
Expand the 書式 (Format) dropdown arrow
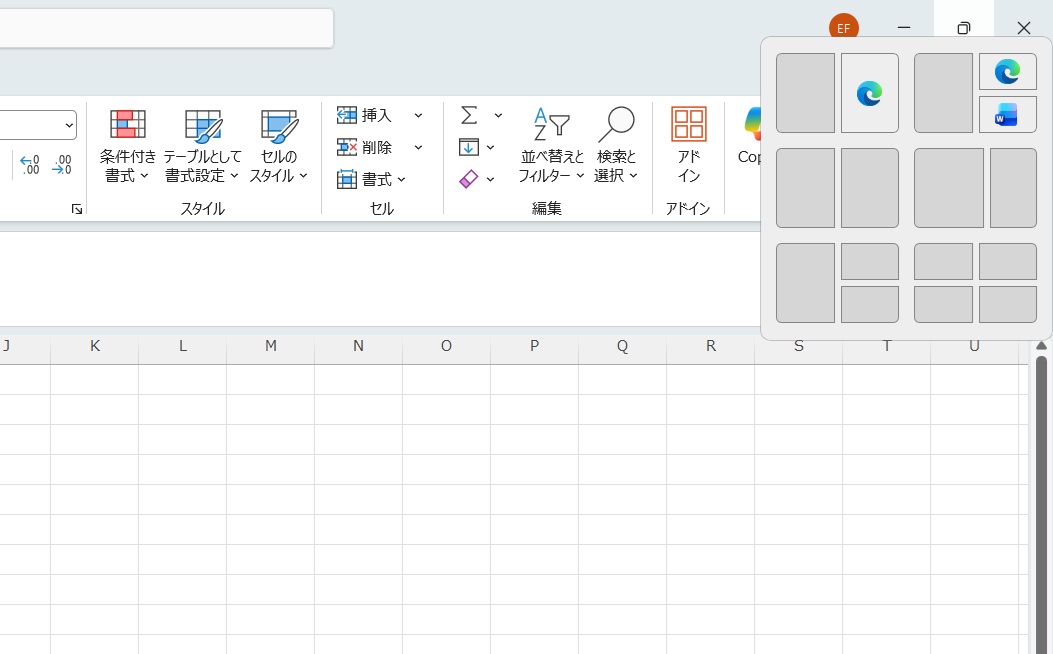coord(402,180)
